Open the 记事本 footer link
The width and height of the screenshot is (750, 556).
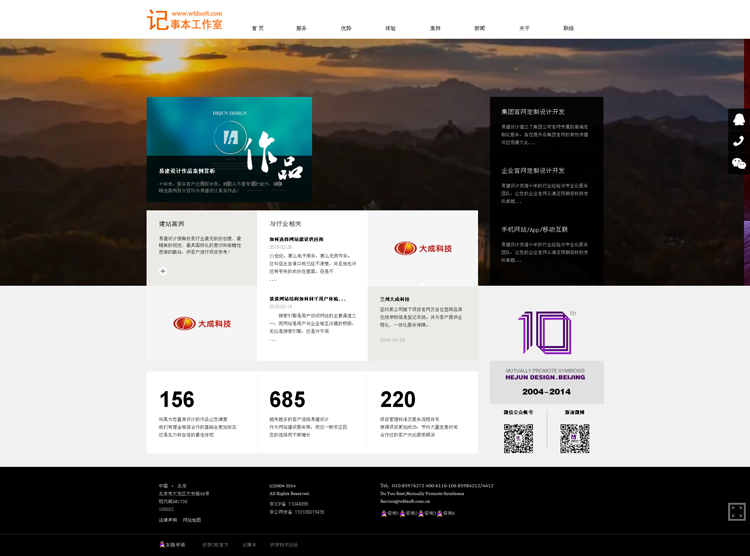click(x=249, y=545)
